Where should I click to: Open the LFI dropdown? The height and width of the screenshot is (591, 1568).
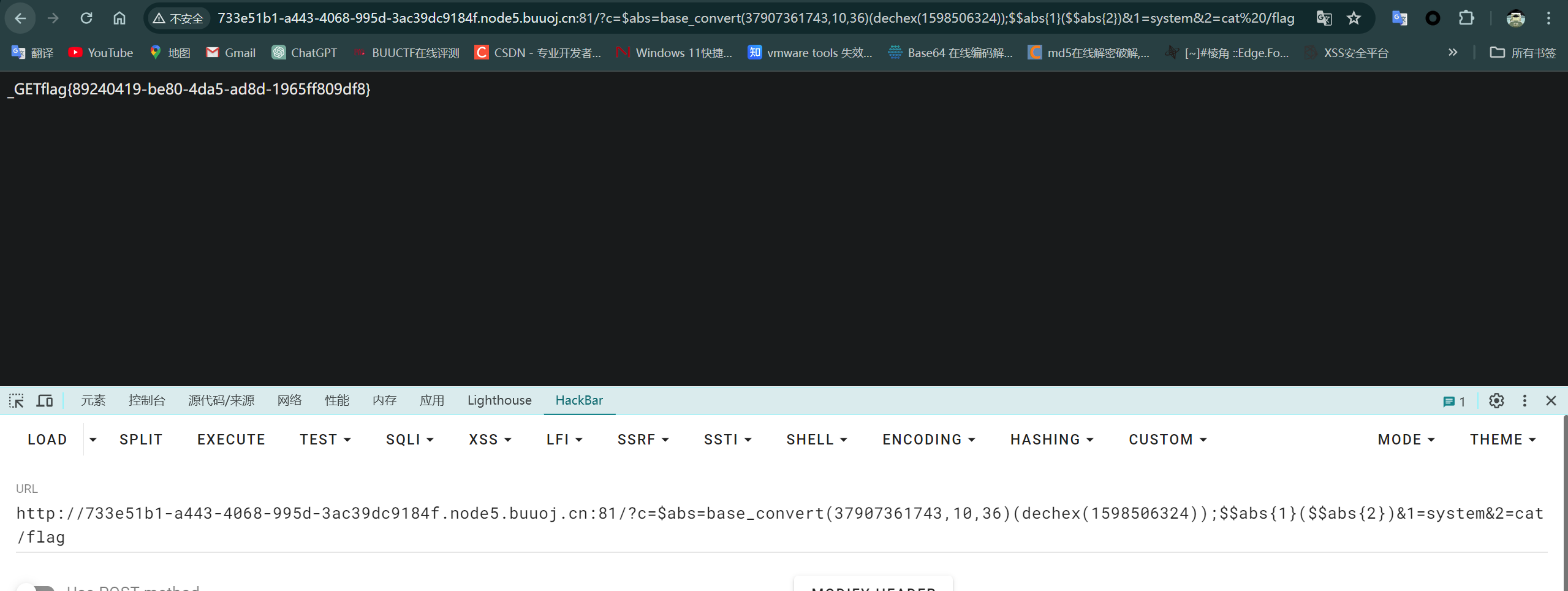point(564,440)
